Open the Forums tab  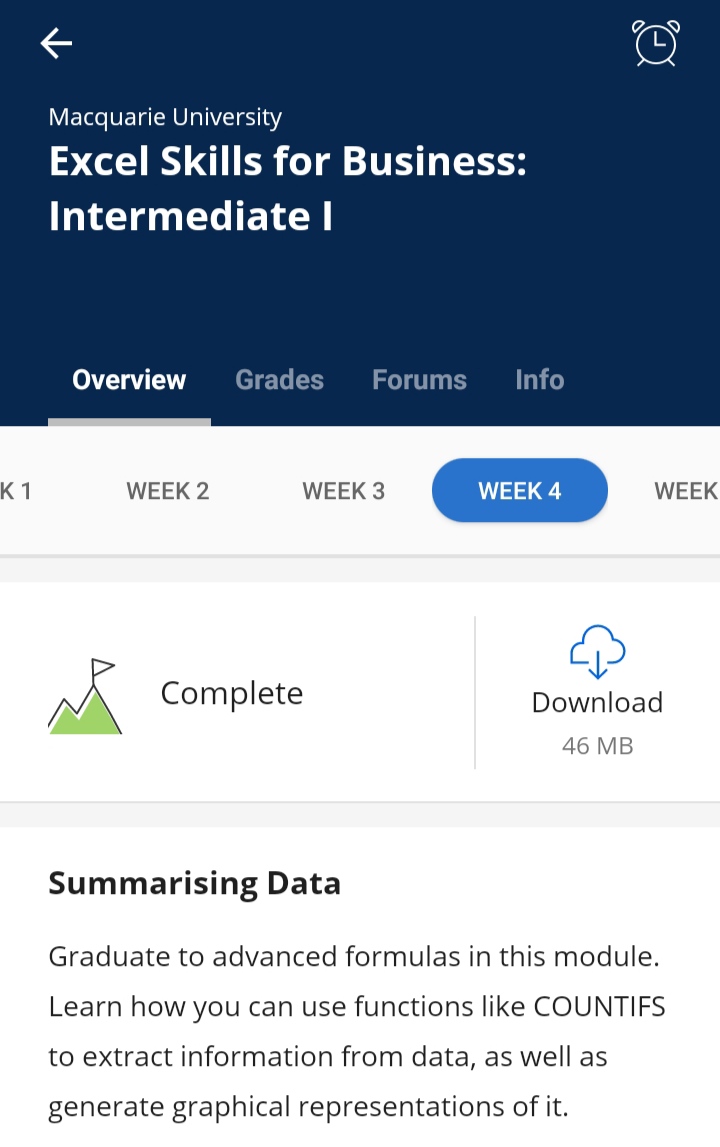(419, 380)
